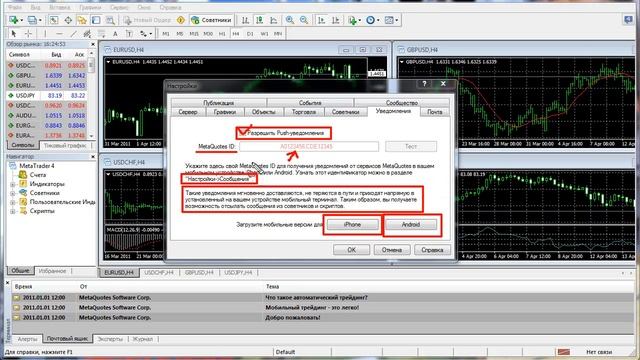The height and width of the screenshot is (360, 640).
Task: Select the text tool marked A
Action: (x=115, y=33)
